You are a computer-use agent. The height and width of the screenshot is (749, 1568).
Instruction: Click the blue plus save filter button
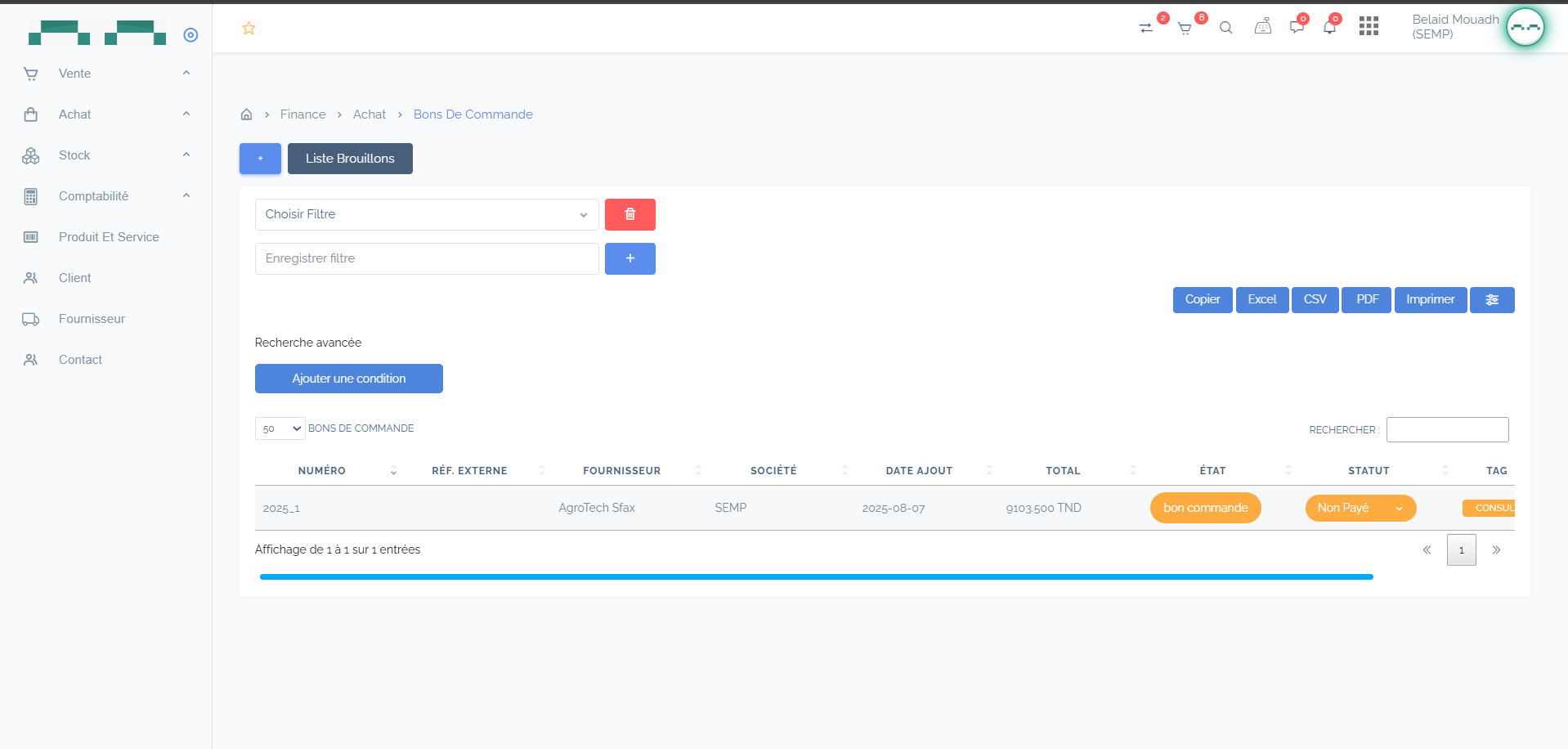pyautogui.click(x=630, y=258)
